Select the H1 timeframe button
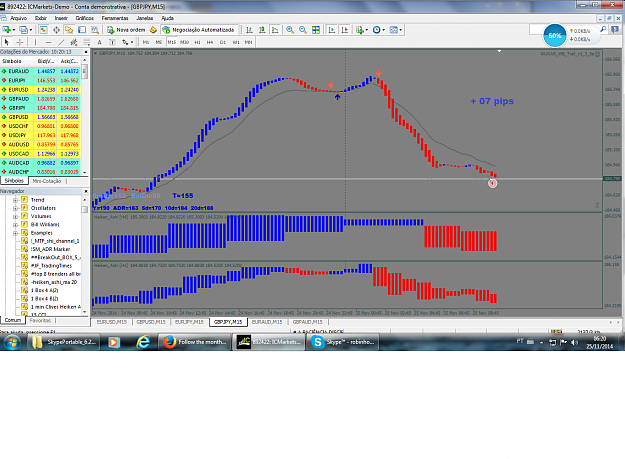 [x=197, y=42]
